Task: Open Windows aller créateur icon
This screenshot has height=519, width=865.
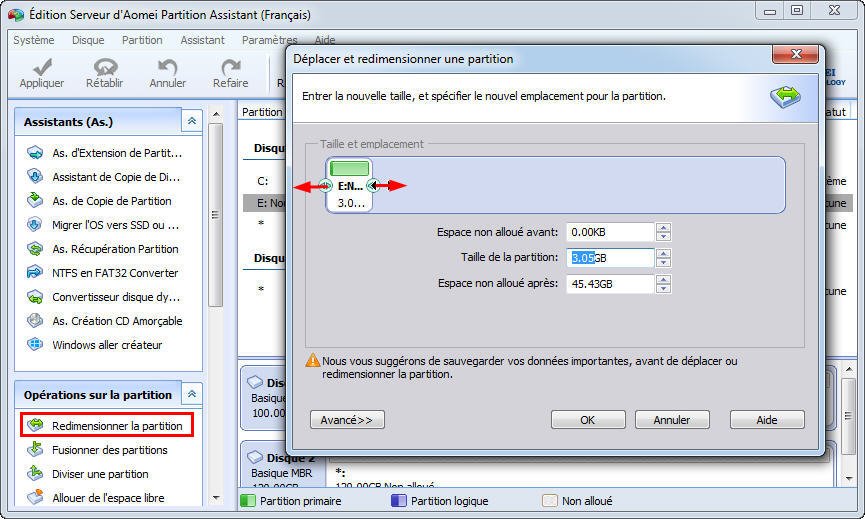Action: pos(35,345)
